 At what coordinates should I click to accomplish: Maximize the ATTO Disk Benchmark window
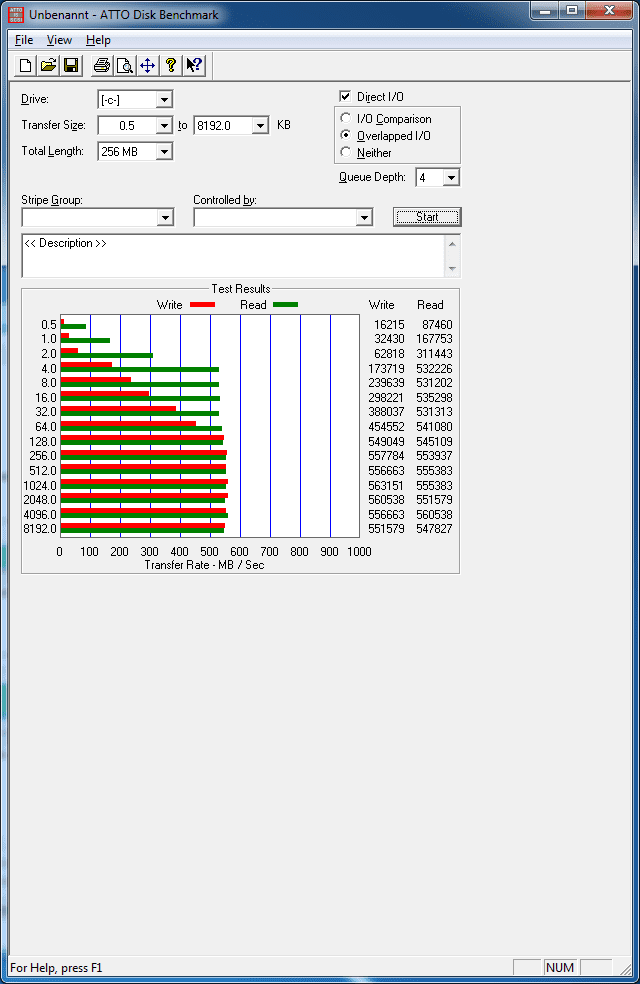(572, 11)
